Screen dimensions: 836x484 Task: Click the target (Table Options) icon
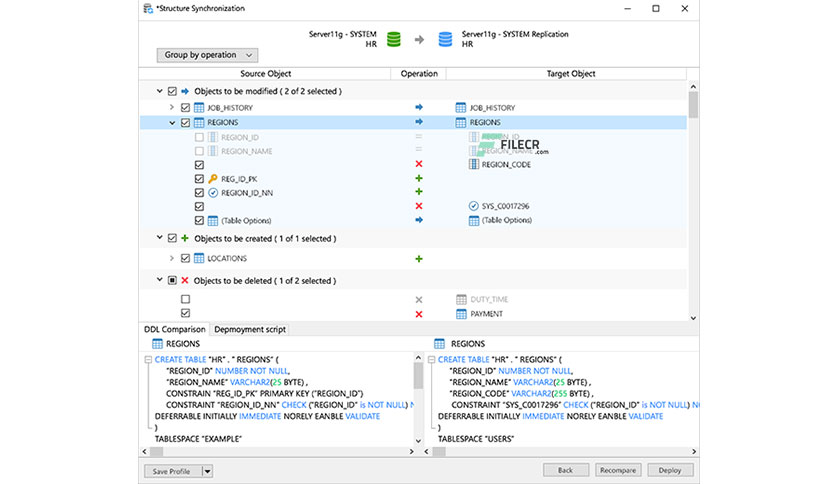point(473,220)
